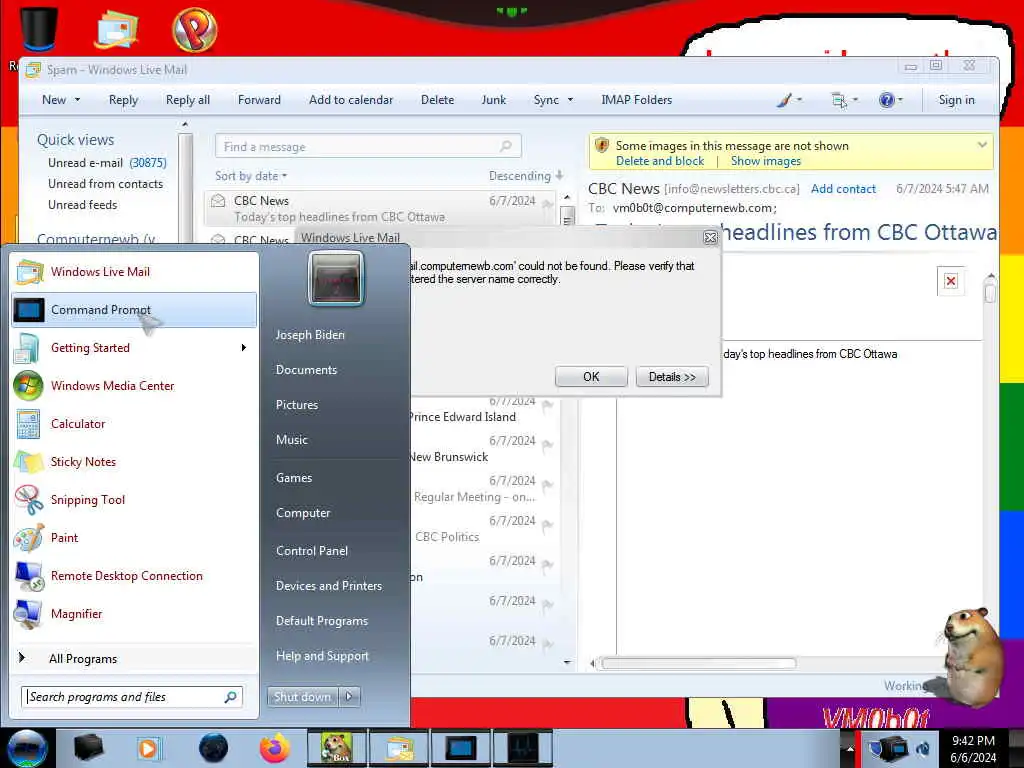The width and height of the screenshot is (1024, 768).
Task: Switch to Windows Live Mail taskbar button
Action: click(398, 748)
